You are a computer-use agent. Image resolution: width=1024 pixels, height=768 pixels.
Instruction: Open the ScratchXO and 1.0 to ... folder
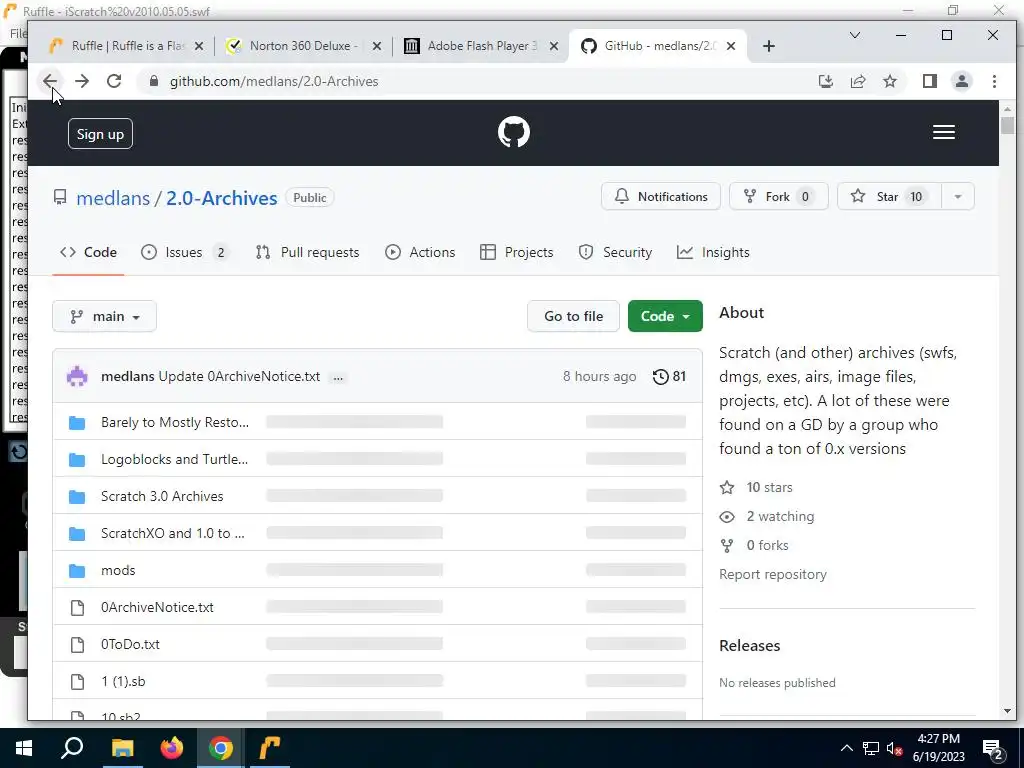coord(172,533)
